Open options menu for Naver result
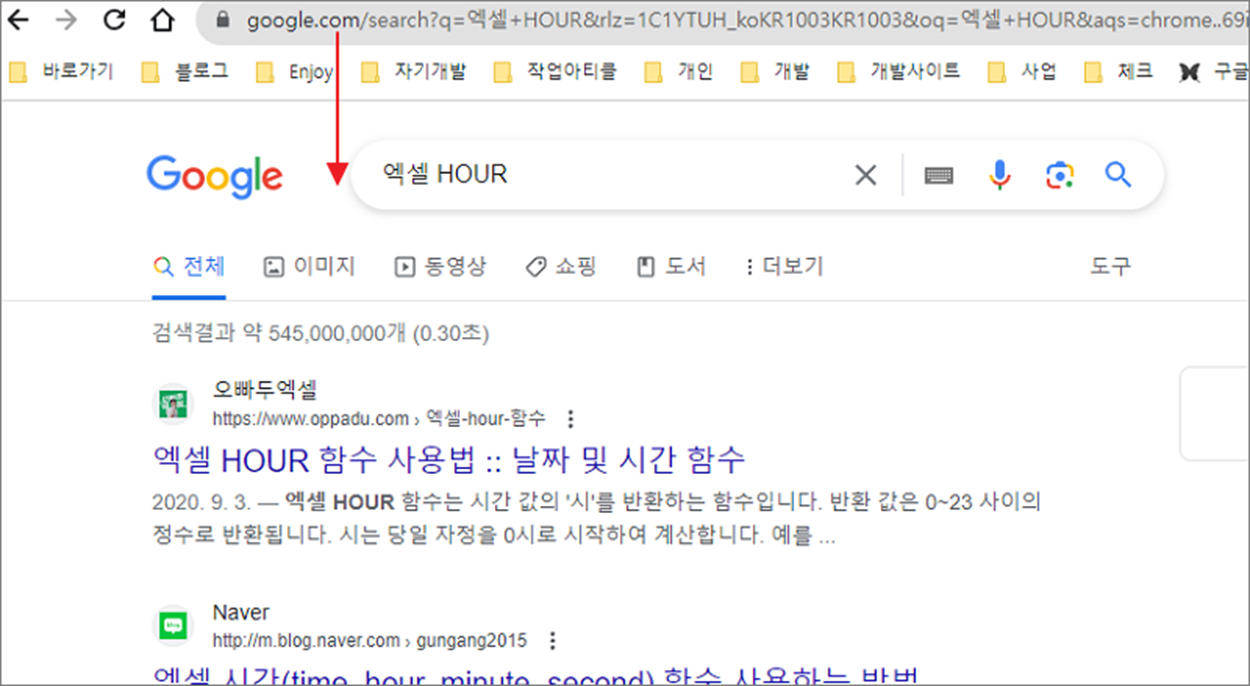The width and height of the screenshot is (1250, 686). [x=552, y=640]
